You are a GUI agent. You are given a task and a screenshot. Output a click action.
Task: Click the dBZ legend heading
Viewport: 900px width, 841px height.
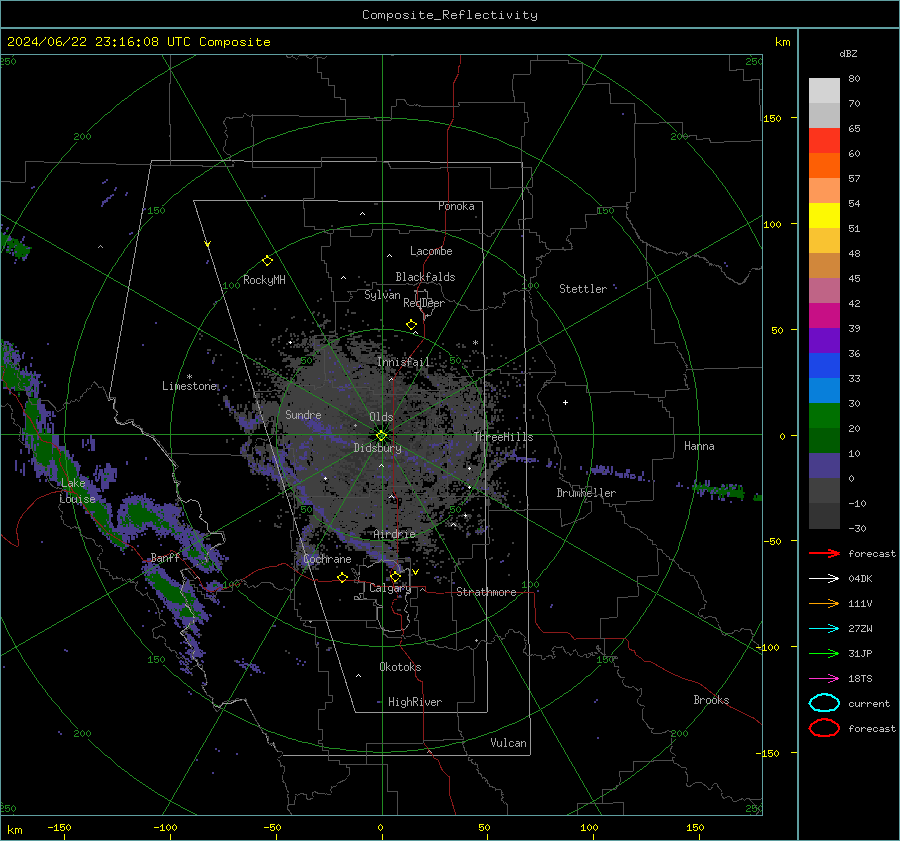(x=848, y=53)
